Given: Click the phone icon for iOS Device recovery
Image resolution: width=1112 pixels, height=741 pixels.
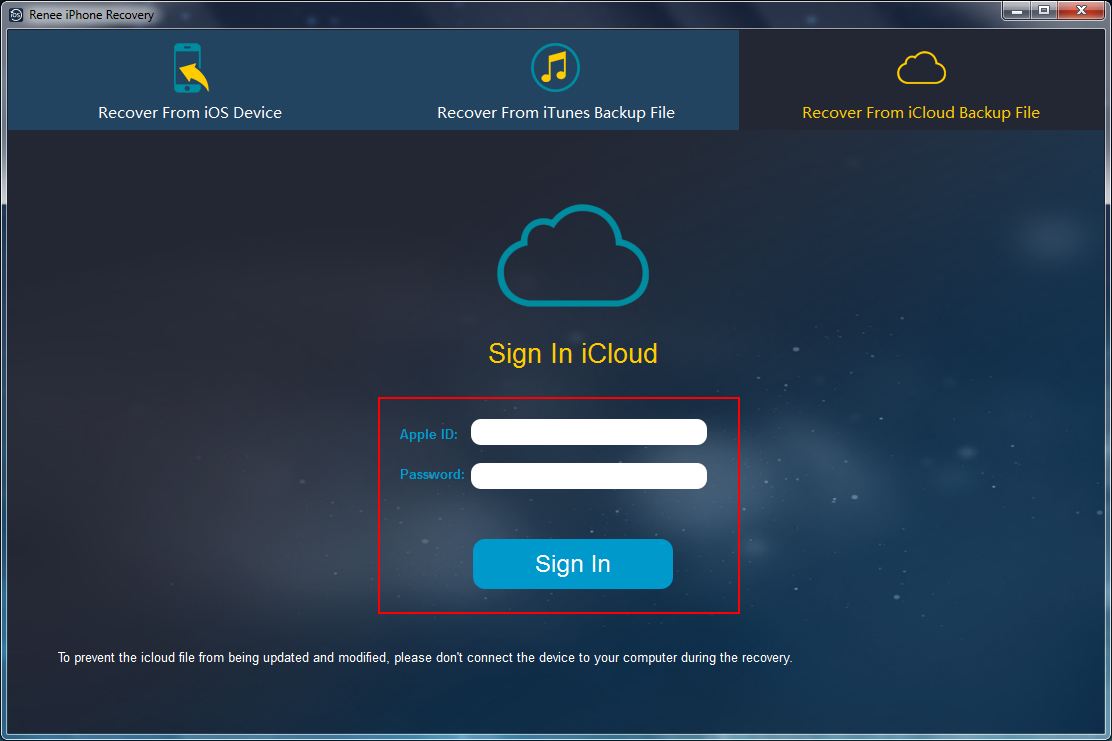Looking at the screenshot, I should coord(189,67).
